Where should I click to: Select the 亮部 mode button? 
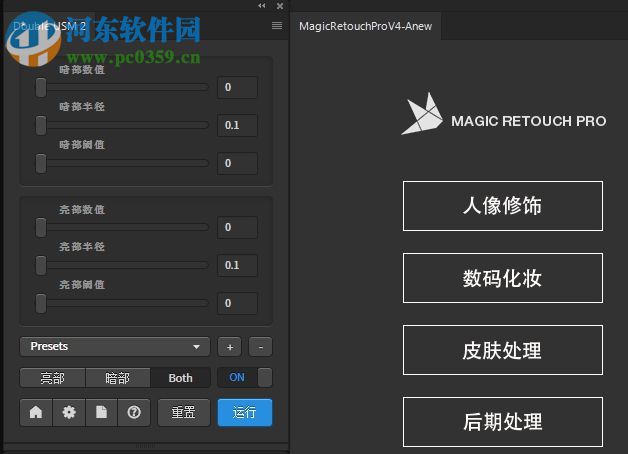52,378
